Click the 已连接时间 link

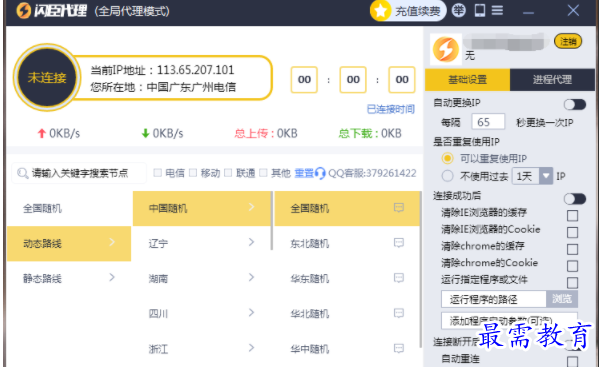click(391, 109)
